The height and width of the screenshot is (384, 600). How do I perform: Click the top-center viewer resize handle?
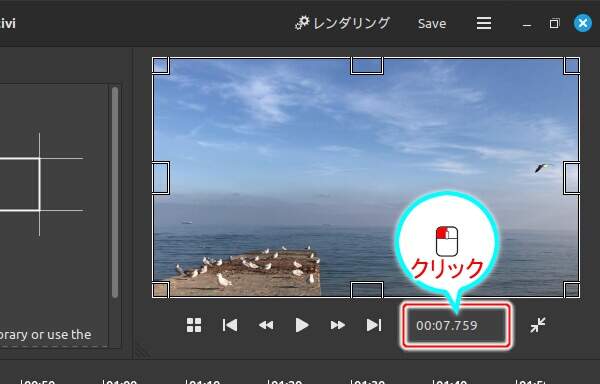coord(367,66)
